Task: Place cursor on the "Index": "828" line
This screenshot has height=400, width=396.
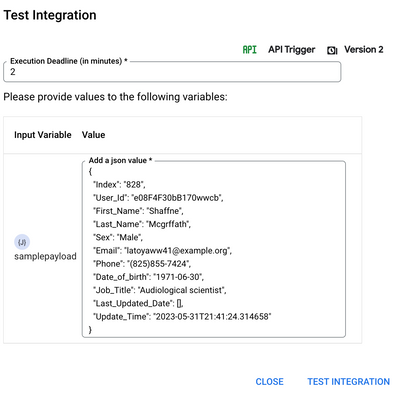Action: (119, 185)
